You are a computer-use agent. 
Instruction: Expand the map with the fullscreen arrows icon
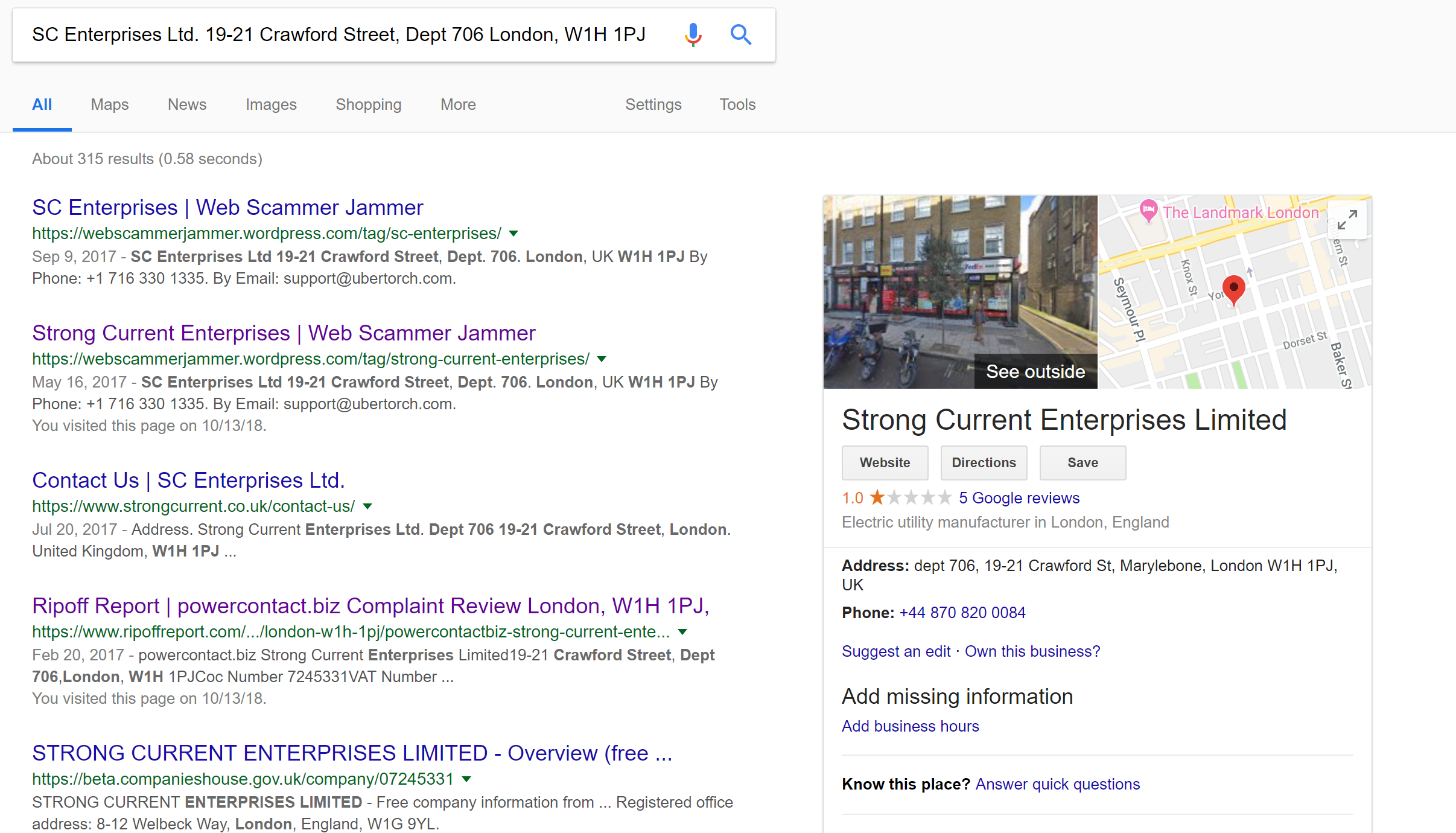pos(1347,220)
